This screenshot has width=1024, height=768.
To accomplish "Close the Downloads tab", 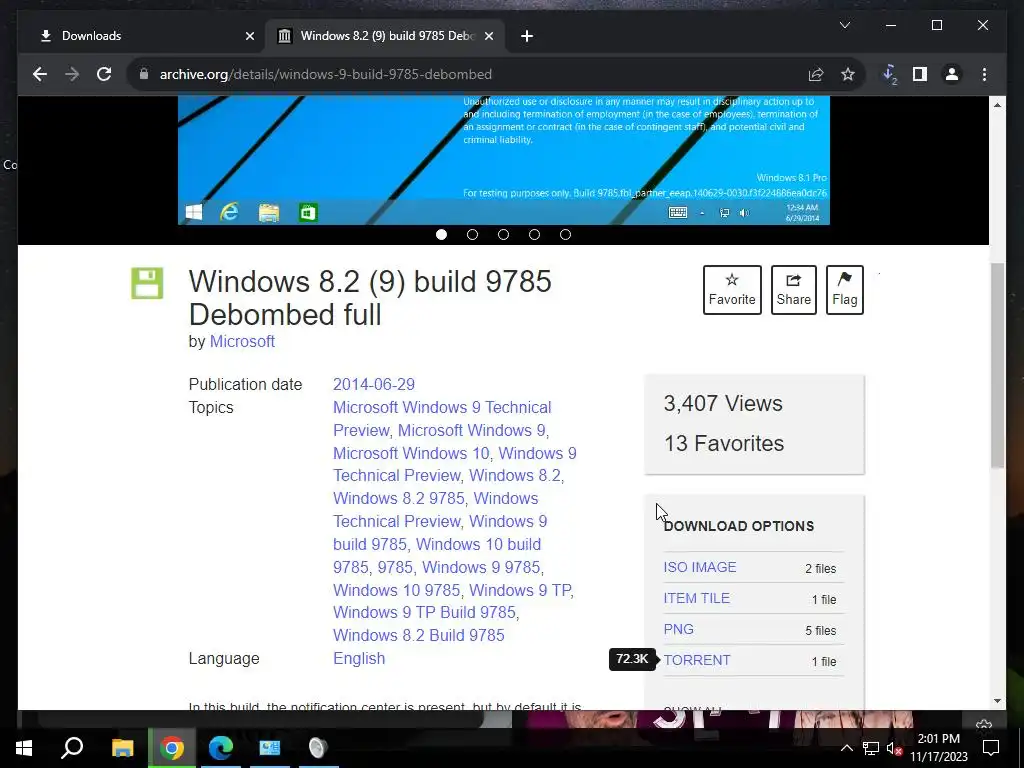I will click(249, 36).
